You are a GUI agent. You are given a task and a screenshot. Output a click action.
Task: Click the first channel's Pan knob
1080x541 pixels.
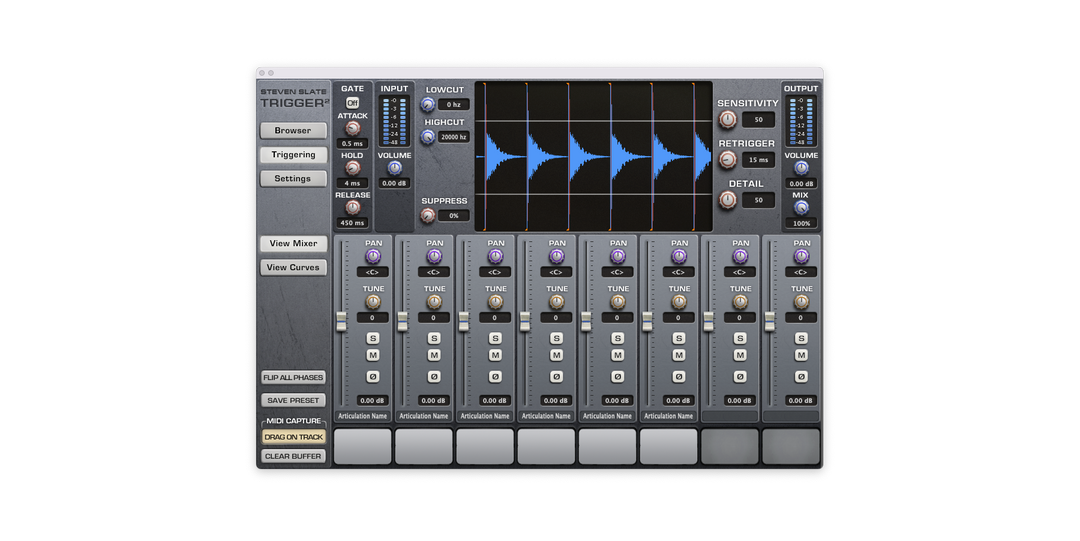373,257
